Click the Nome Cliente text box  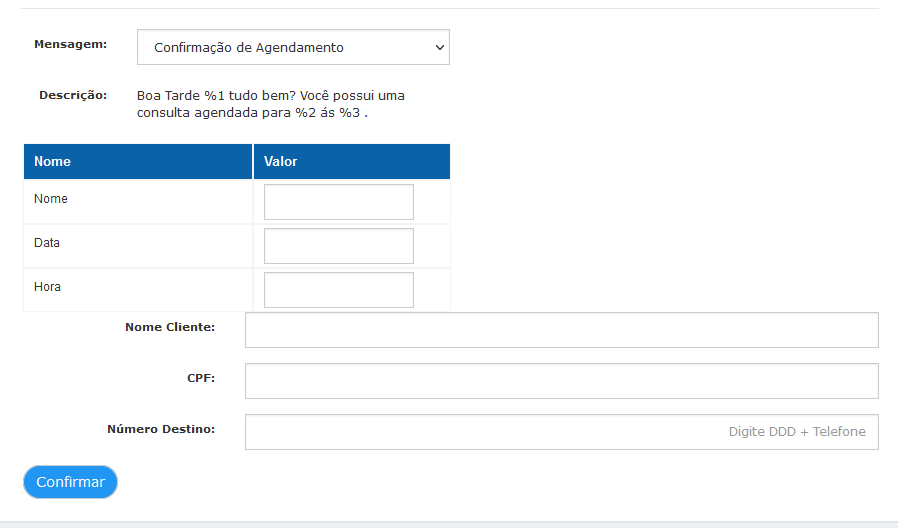coord(561,330)
